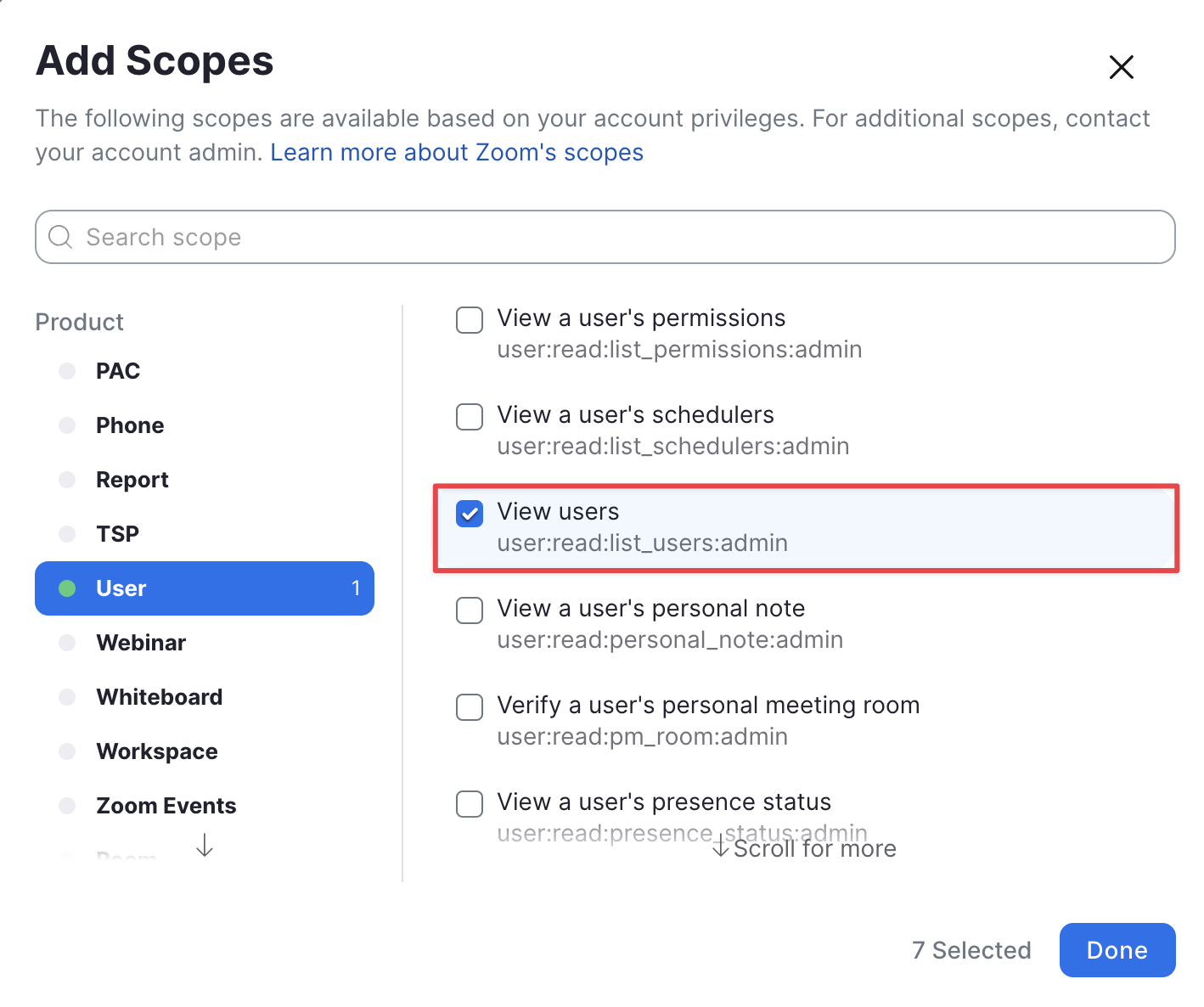This screenshot has height=1007, width=1204.
Task: Click the Done button
Action: [x=1117, y=950]
